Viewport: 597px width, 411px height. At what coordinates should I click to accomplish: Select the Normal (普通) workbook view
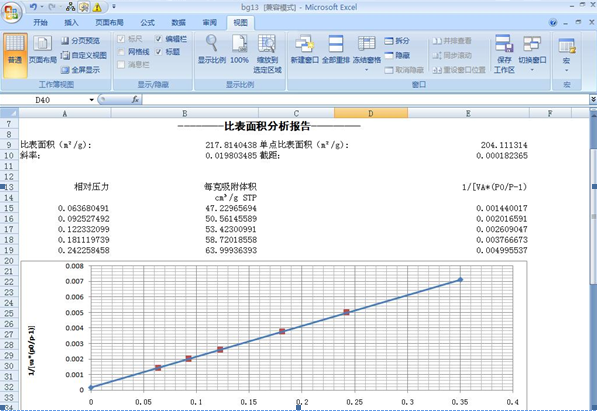[x=15, y=55]
